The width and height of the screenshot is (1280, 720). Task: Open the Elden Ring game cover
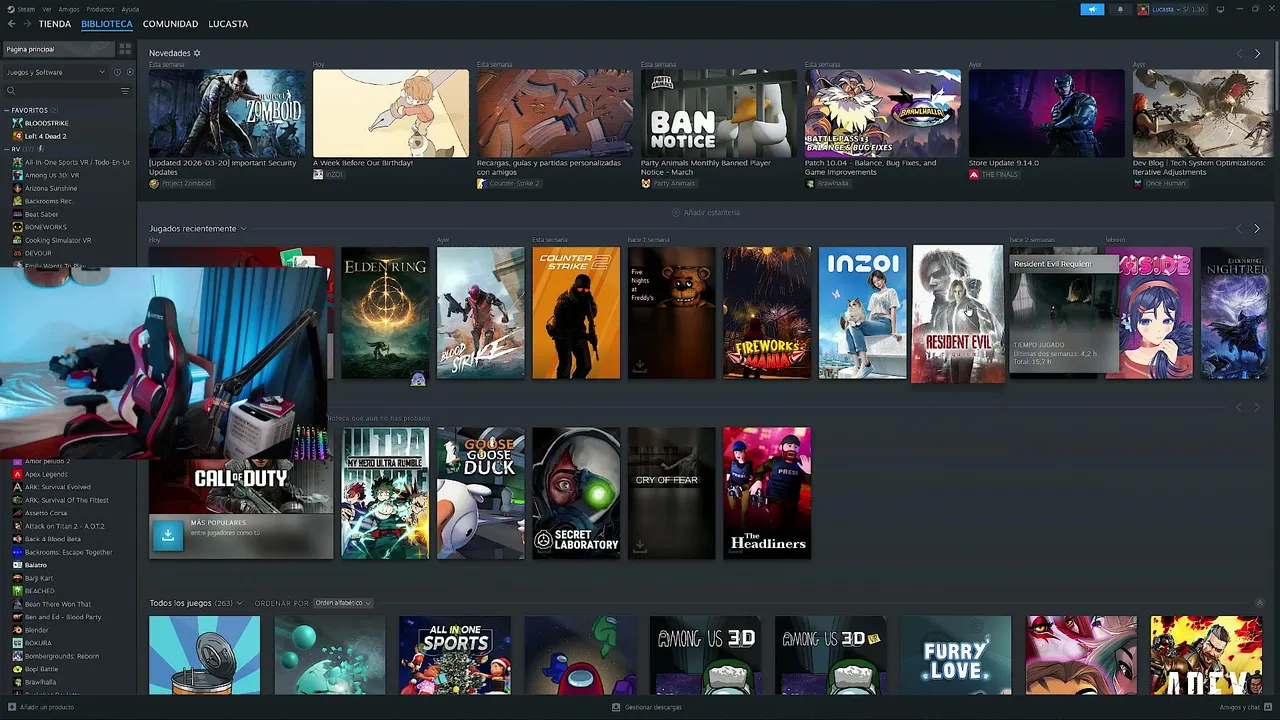(x=385, y=313)
